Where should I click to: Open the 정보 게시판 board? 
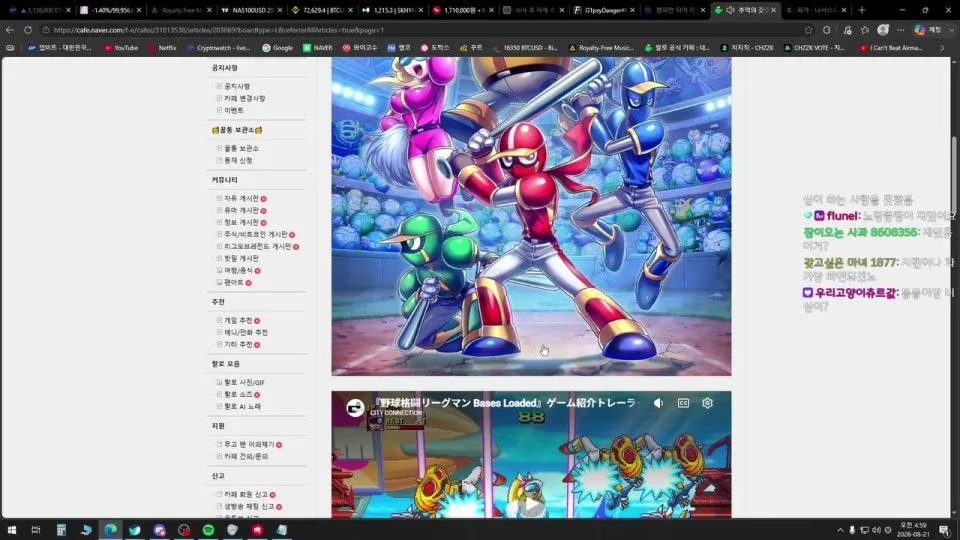click(x=241, y=222)
